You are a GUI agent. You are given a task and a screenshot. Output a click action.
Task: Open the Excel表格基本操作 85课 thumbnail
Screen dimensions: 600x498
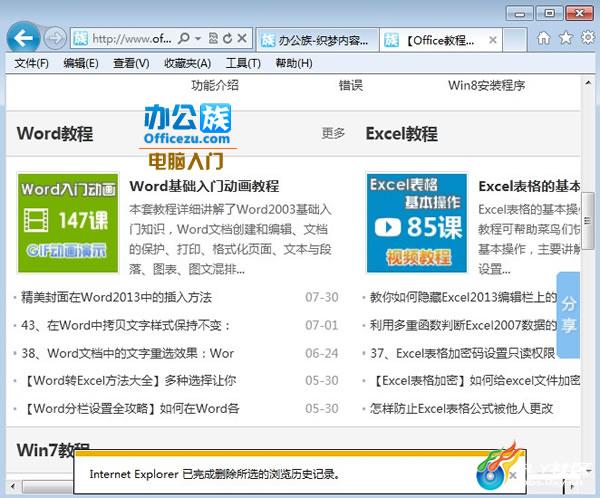pyautogui.click(x=417, y=223)
